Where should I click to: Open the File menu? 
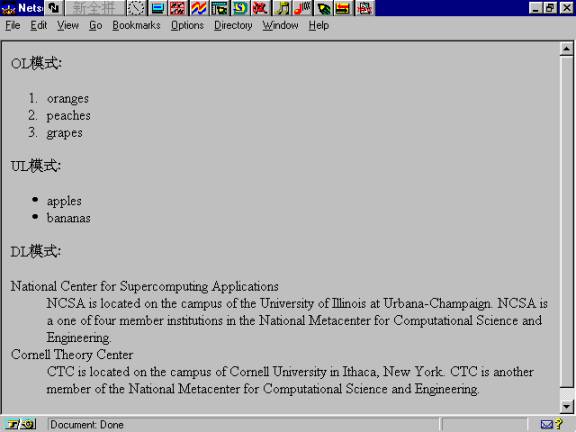click(12, 25)
